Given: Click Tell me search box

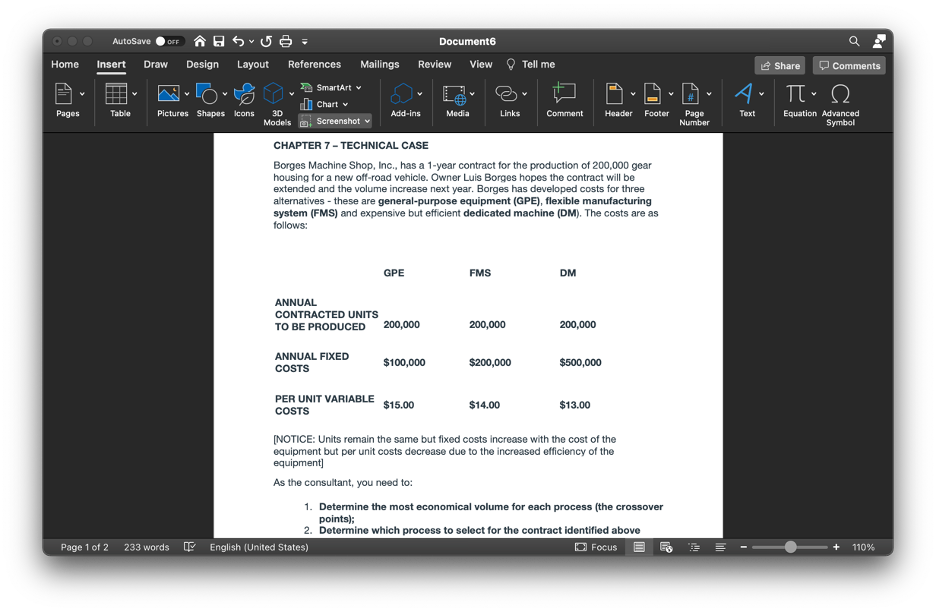Looking at the screenshot, I should (531, 64).
